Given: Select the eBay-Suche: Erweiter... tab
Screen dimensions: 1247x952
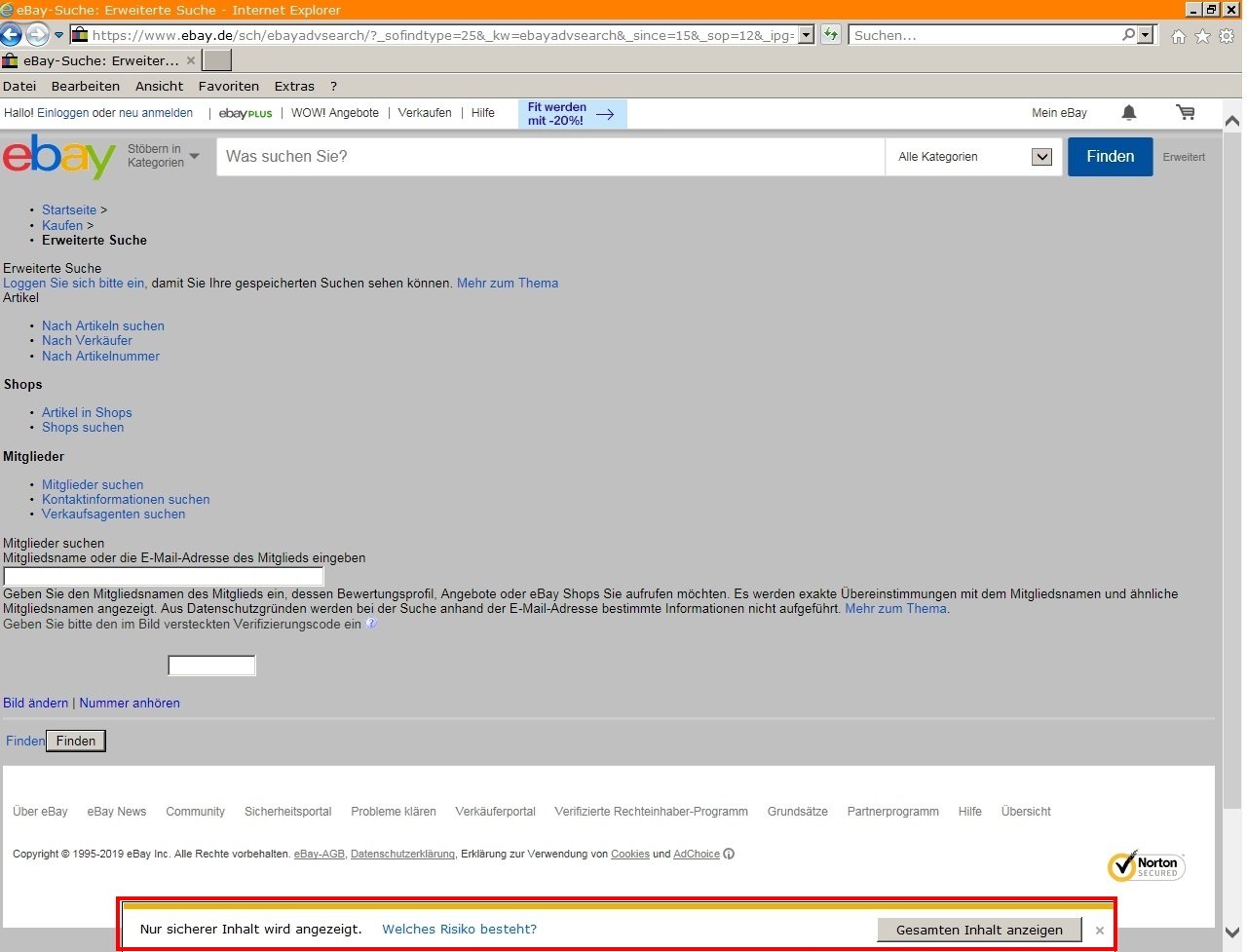Looking at the screenshot, I should [100, 60].
